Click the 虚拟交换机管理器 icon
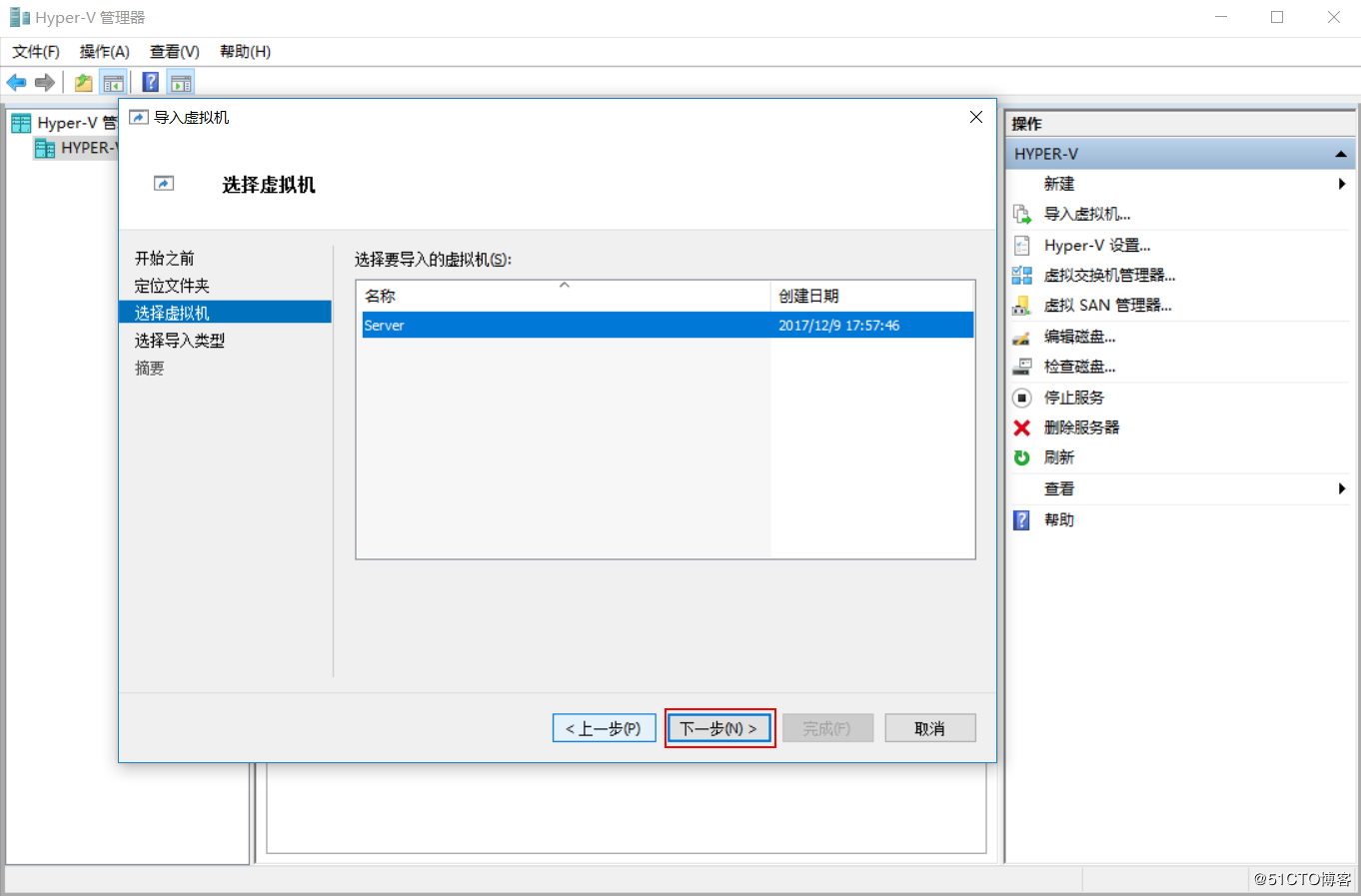Image resolution: width=1361 pixels, height=896 pixels. coord(1023,274)
